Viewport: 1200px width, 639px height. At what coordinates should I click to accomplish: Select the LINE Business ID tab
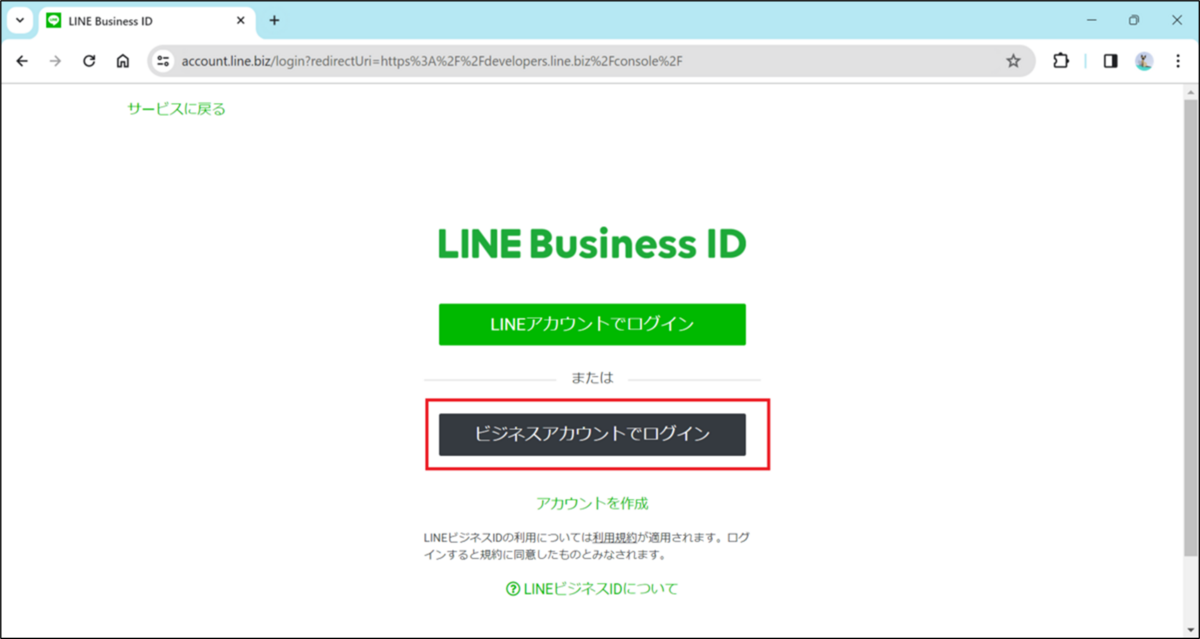(145, 21)
